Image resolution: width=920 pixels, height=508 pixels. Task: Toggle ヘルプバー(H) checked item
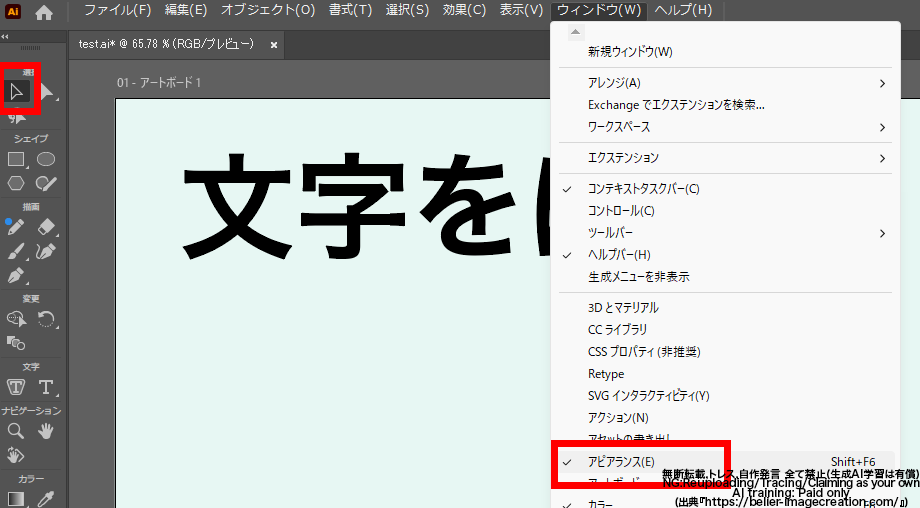tap(725, 255)
